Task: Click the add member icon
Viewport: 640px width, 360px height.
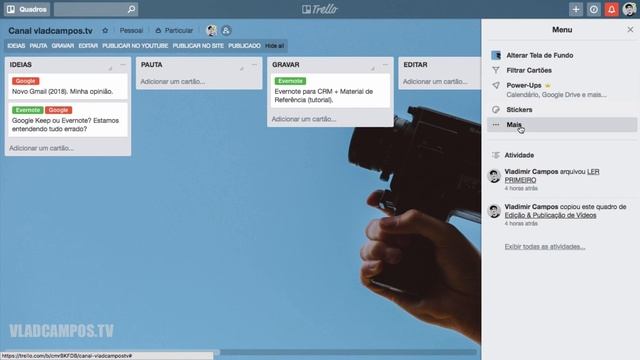Action: (x=226, y=31)
